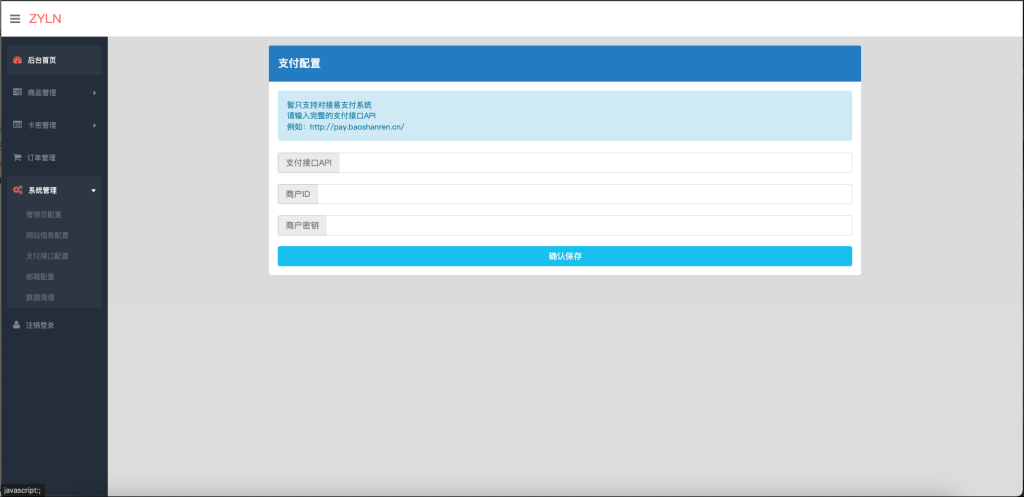Expand the 卡密管理 submenu arrow
Image resolution: width=1024 pixels, height=497 pixels.
coord(94,125)
